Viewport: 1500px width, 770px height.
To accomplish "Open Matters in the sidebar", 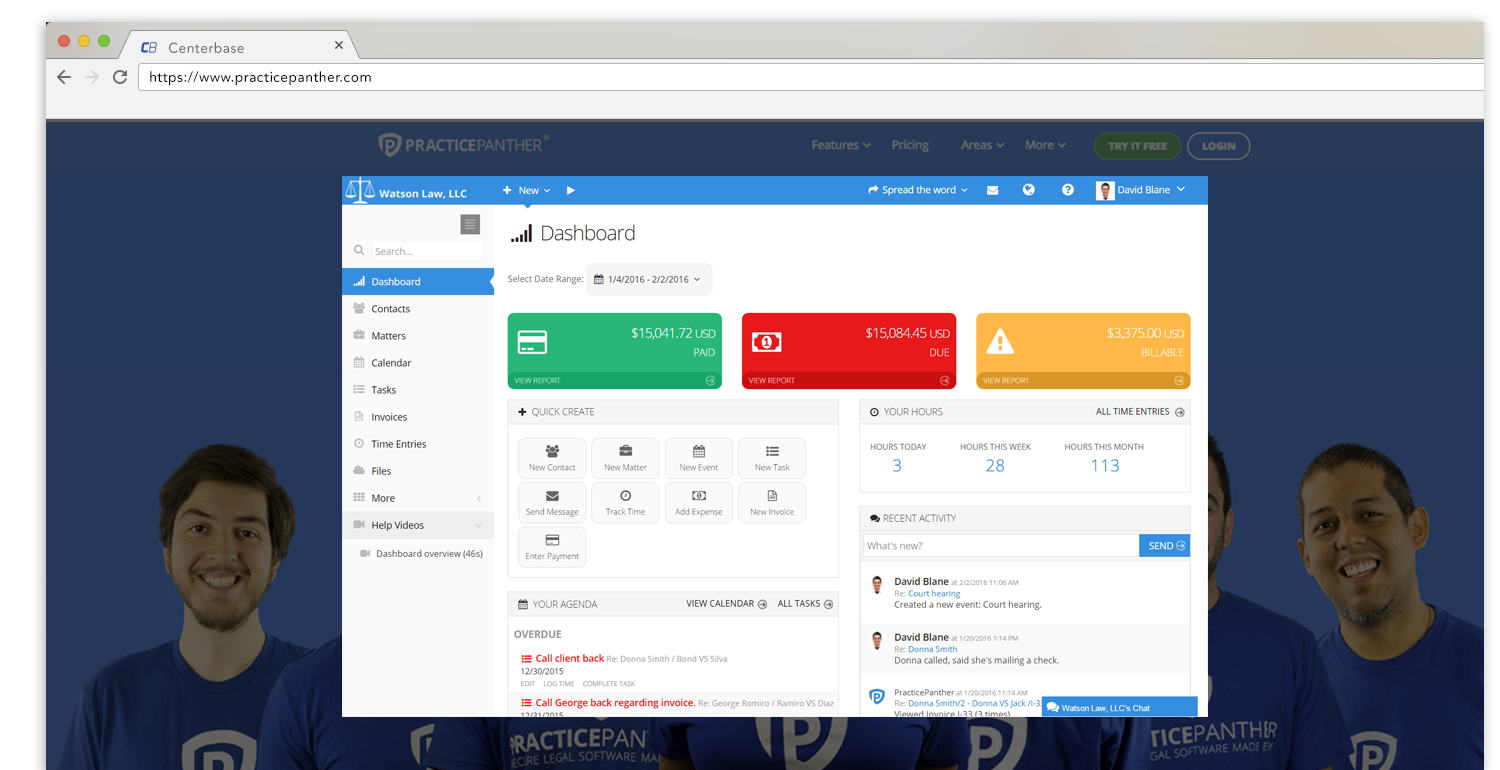I will click(388, 336).
